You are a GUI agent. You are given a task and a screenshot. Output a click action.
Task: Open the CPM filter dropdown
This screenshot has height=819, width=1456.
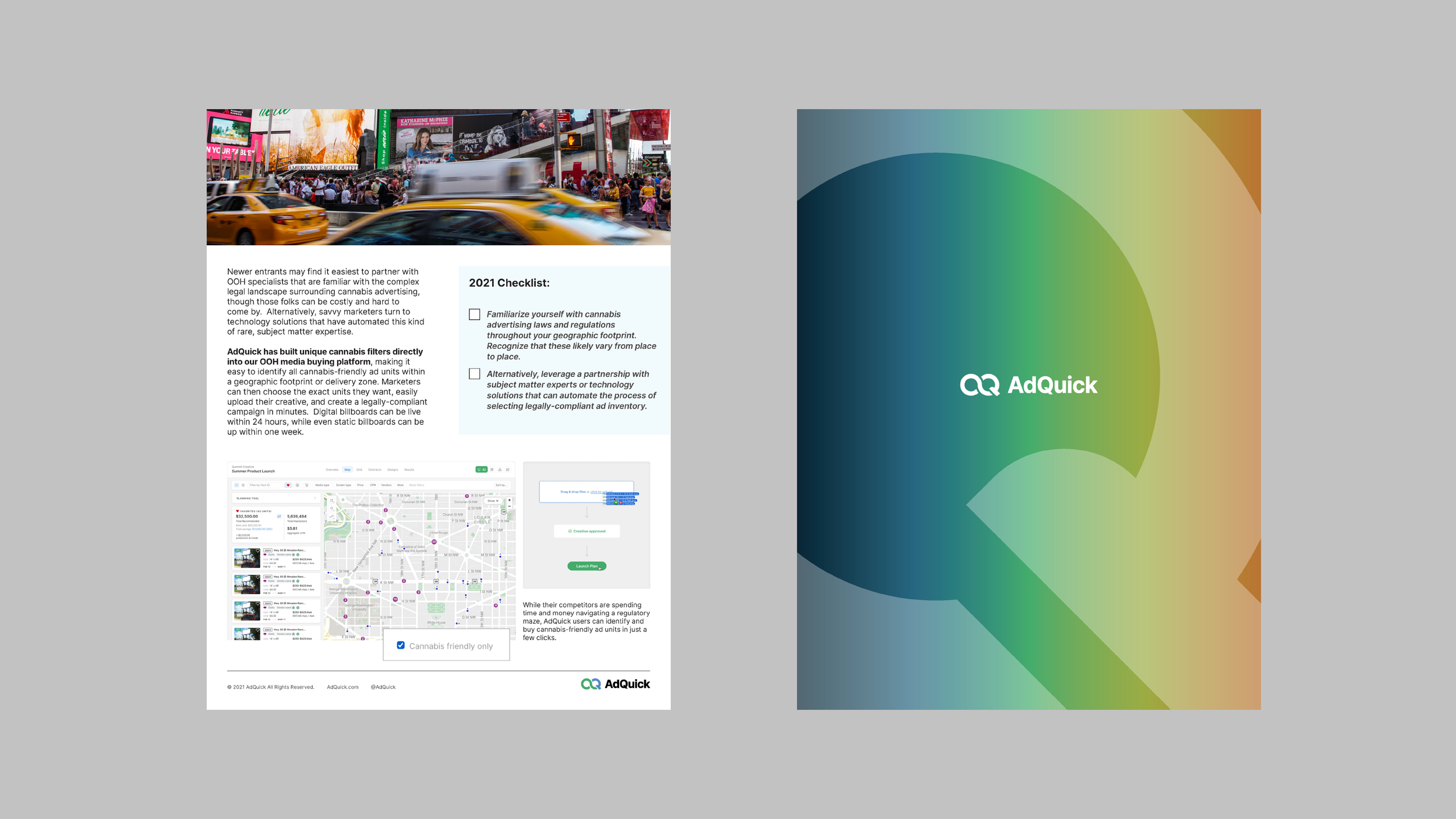373,485
